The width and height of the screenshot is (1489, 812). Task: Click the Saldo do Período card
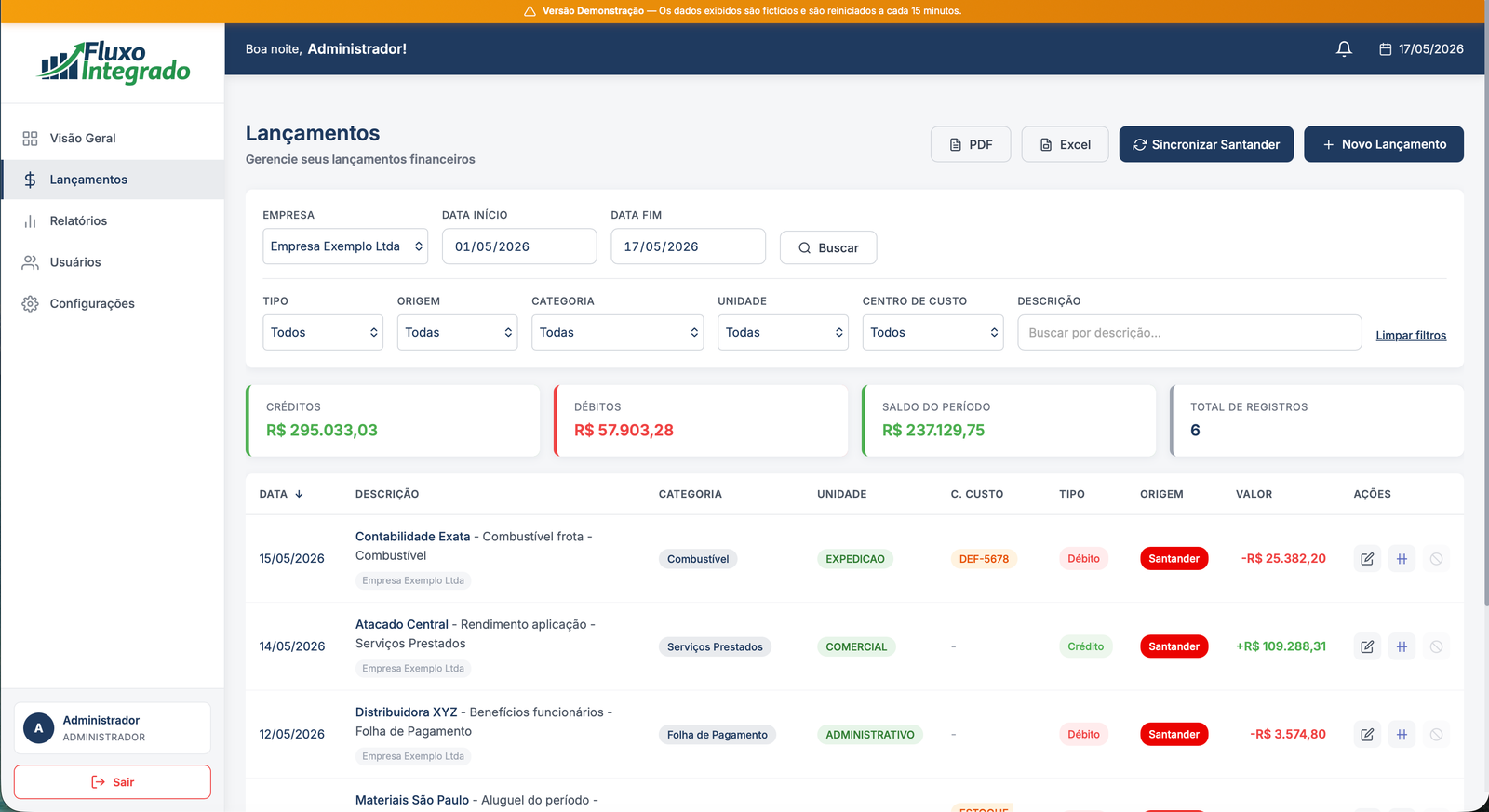[x=1009, y=420]
